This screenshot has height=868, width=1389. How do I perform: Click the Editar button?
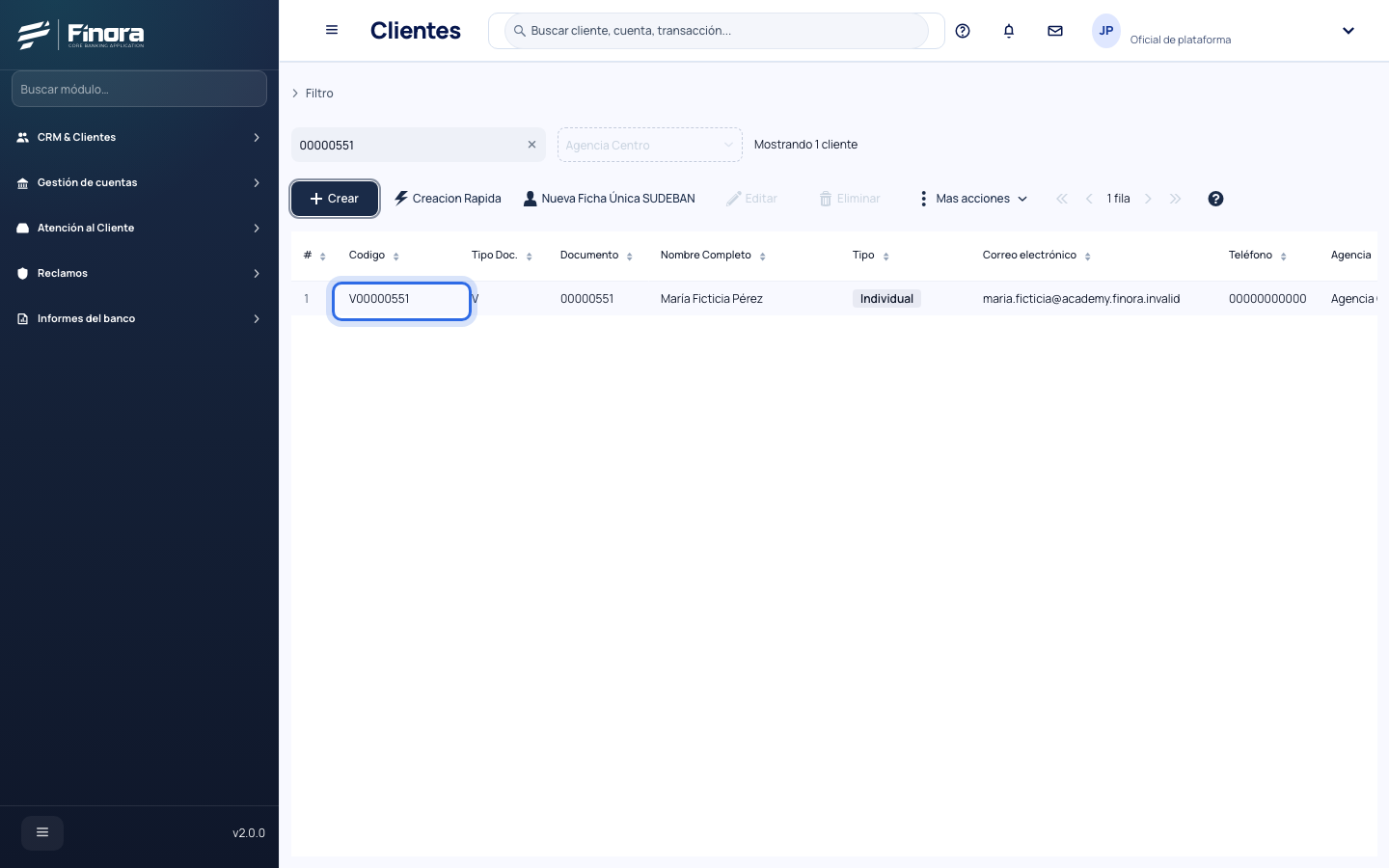coord(751,199)
